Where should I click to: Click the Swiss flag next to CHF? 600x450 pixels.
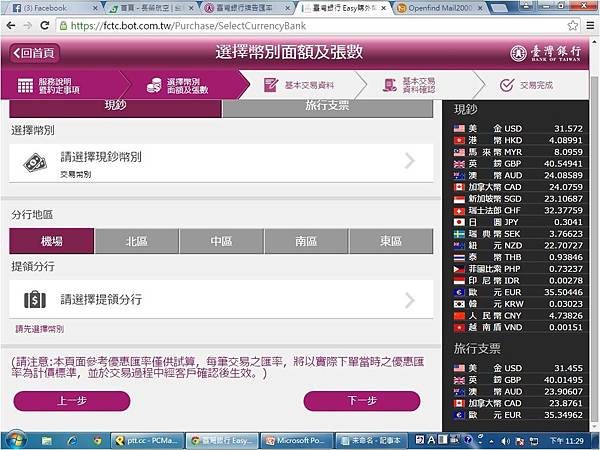(459, 210)
